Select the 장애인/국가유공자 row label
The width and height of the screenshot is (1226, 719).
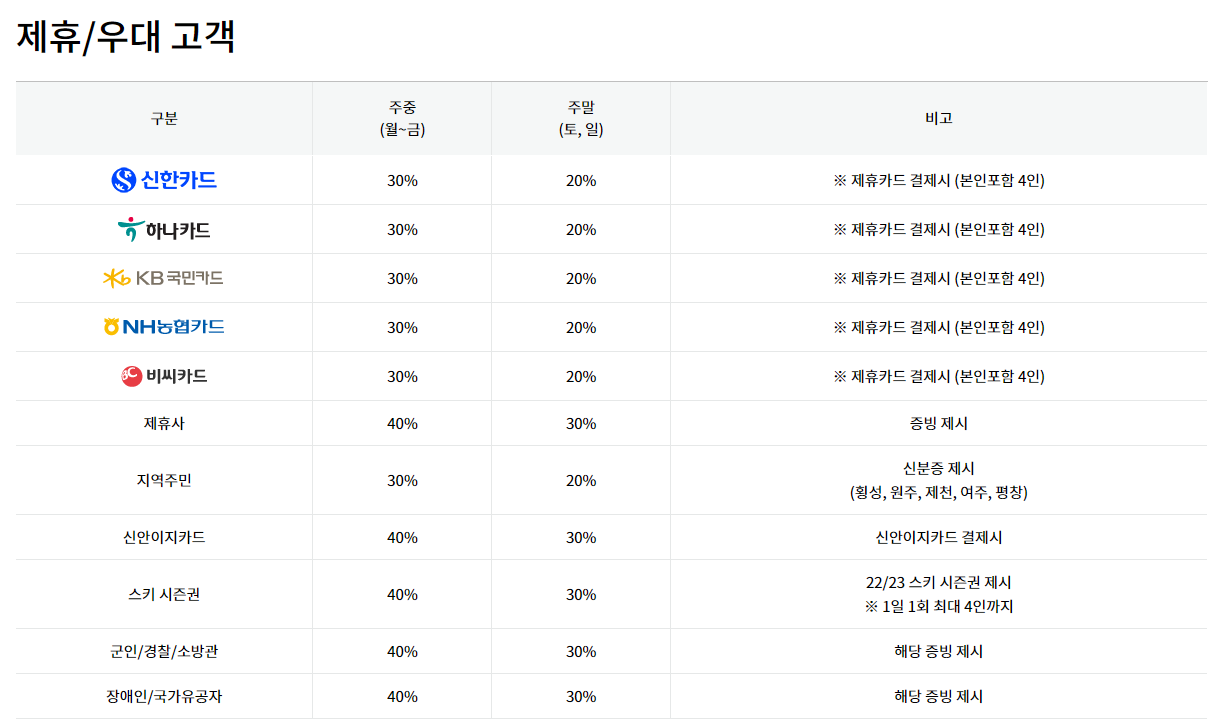click(164, 696)
